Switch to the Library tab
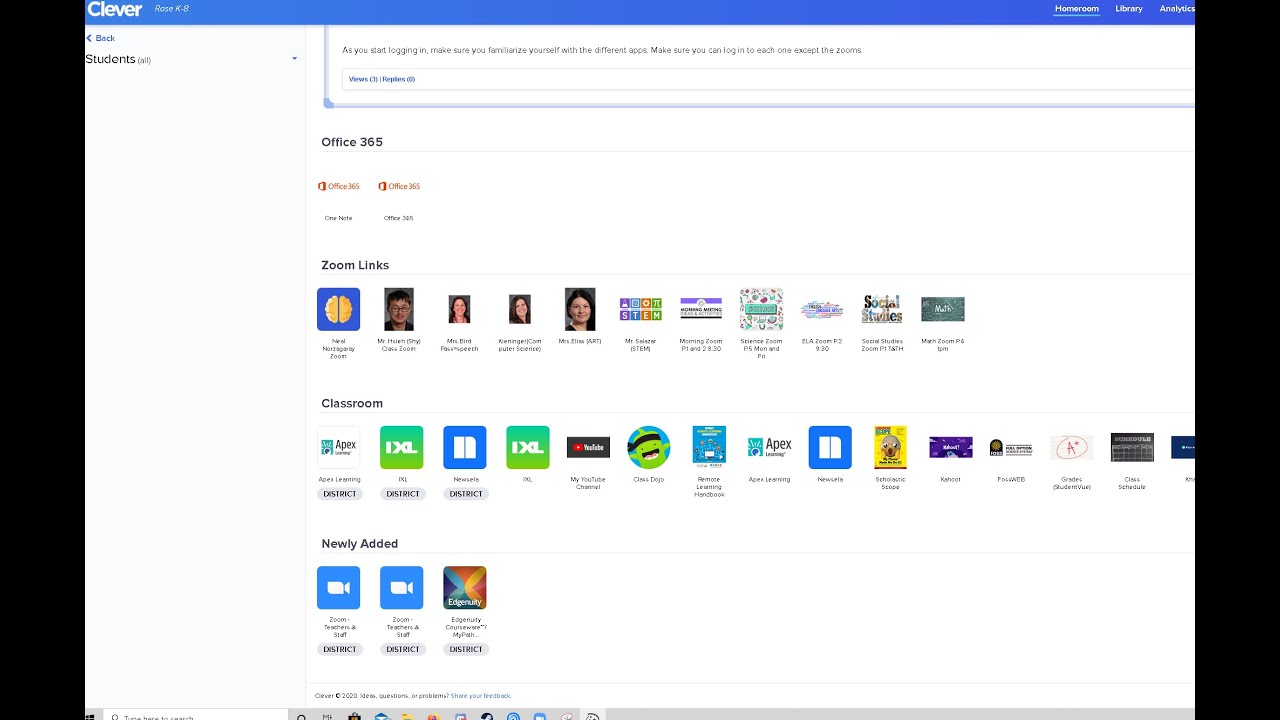 [1128, 8]
